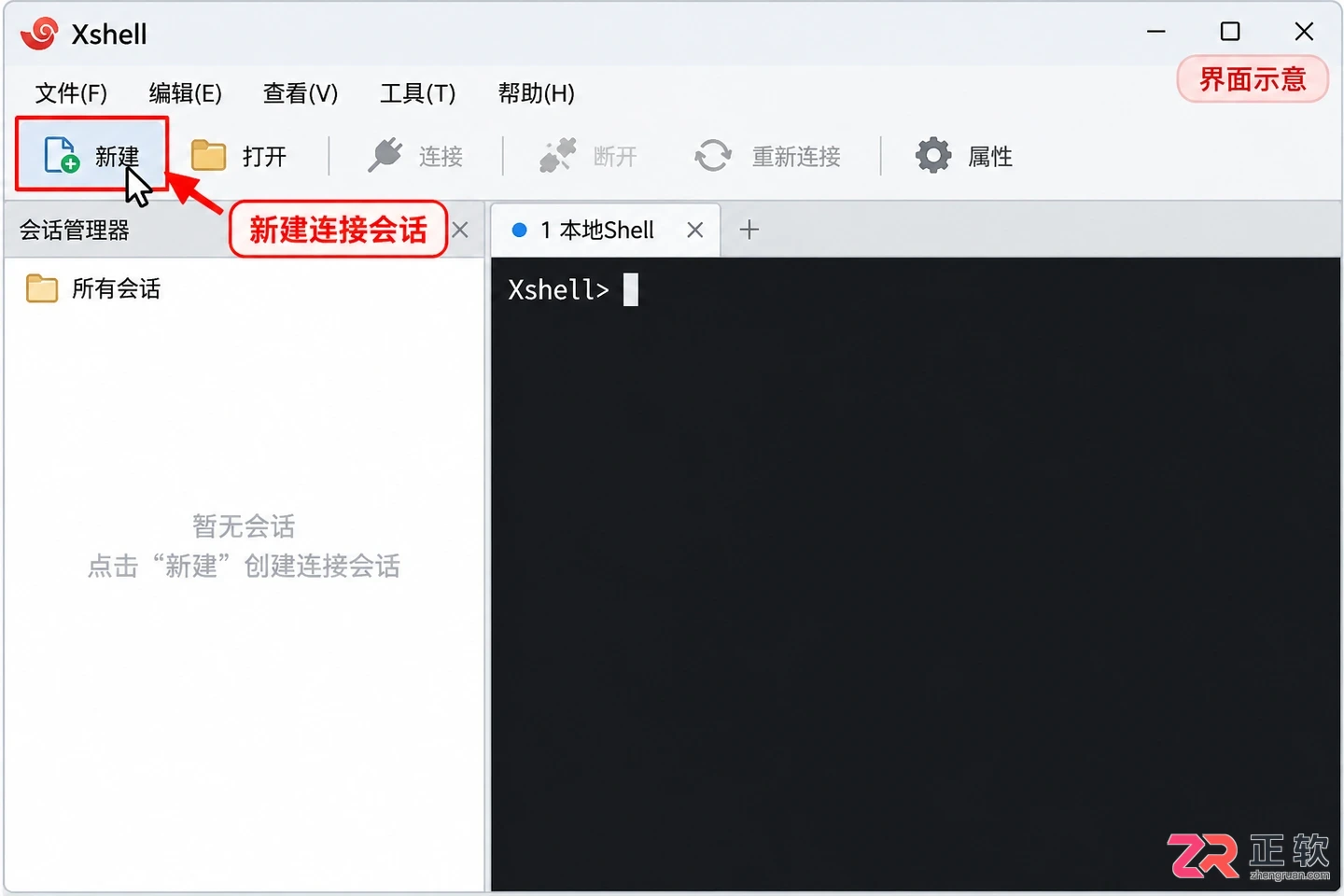The height and width of the screenshot is (896, 1344).
Task: Click the Xshell logo in title bar
Action: pyautogui.click(x=39, y=34)
